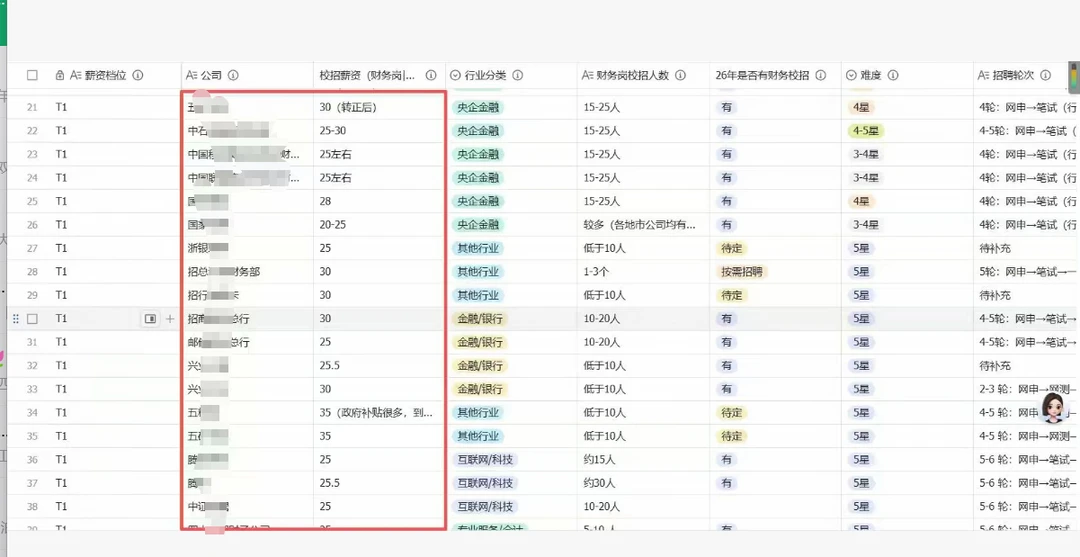Select the 3-4星 tag in row 23
This screenshot has width=1080, height=557.
coord(866,154)
